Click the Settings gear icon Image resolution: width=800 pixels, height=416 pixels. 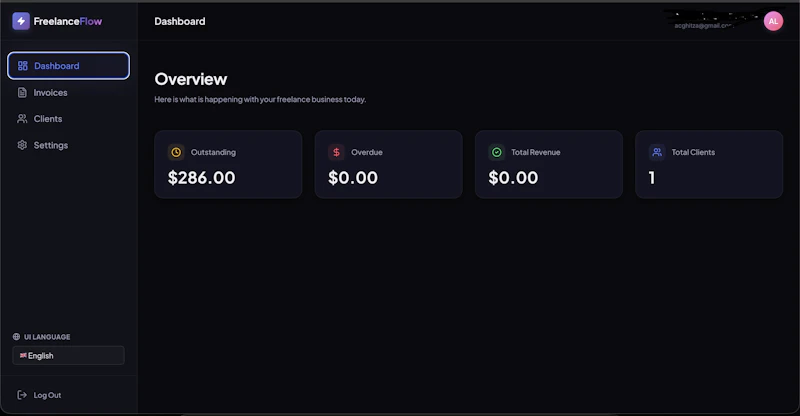point(22,145)
